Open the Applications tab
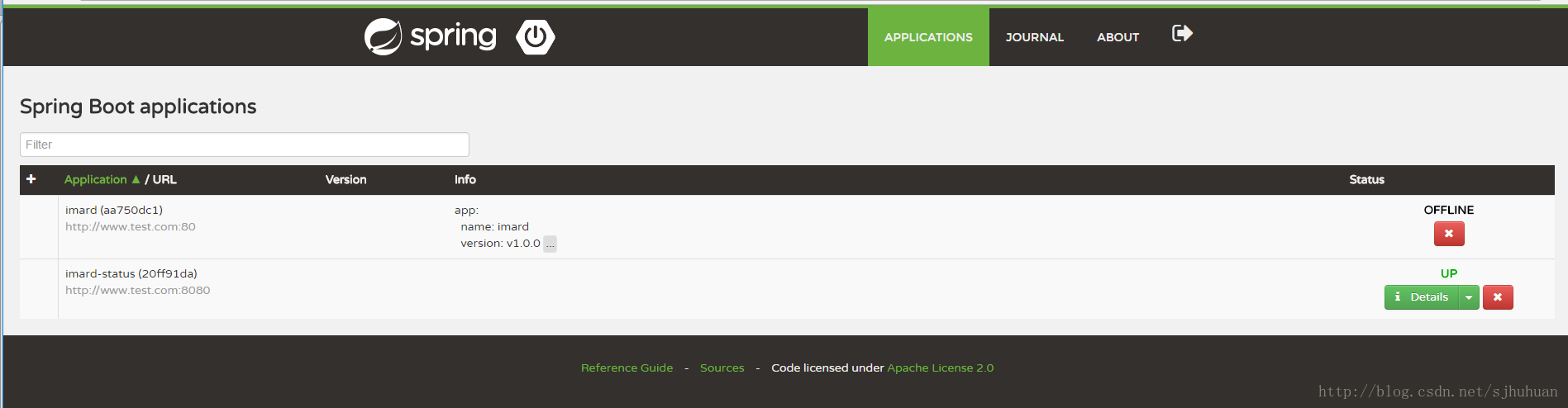 click(x=928, y=37)
